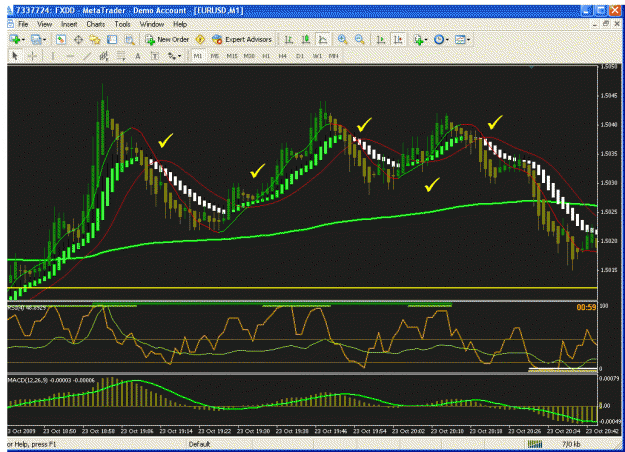Screen dimensions: 625x452
Task: Open the Terminal panel icon
Action: 112,39
